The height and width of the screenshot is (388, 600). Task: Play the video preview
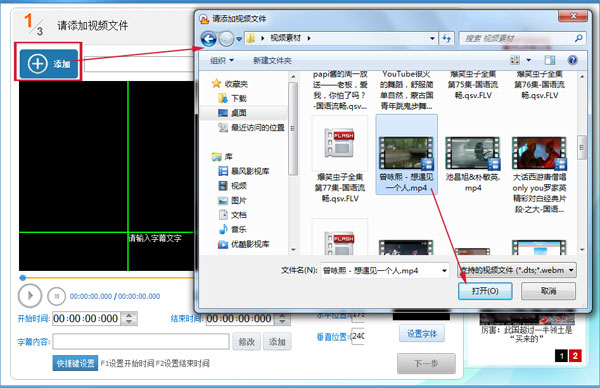coord(29,296)
